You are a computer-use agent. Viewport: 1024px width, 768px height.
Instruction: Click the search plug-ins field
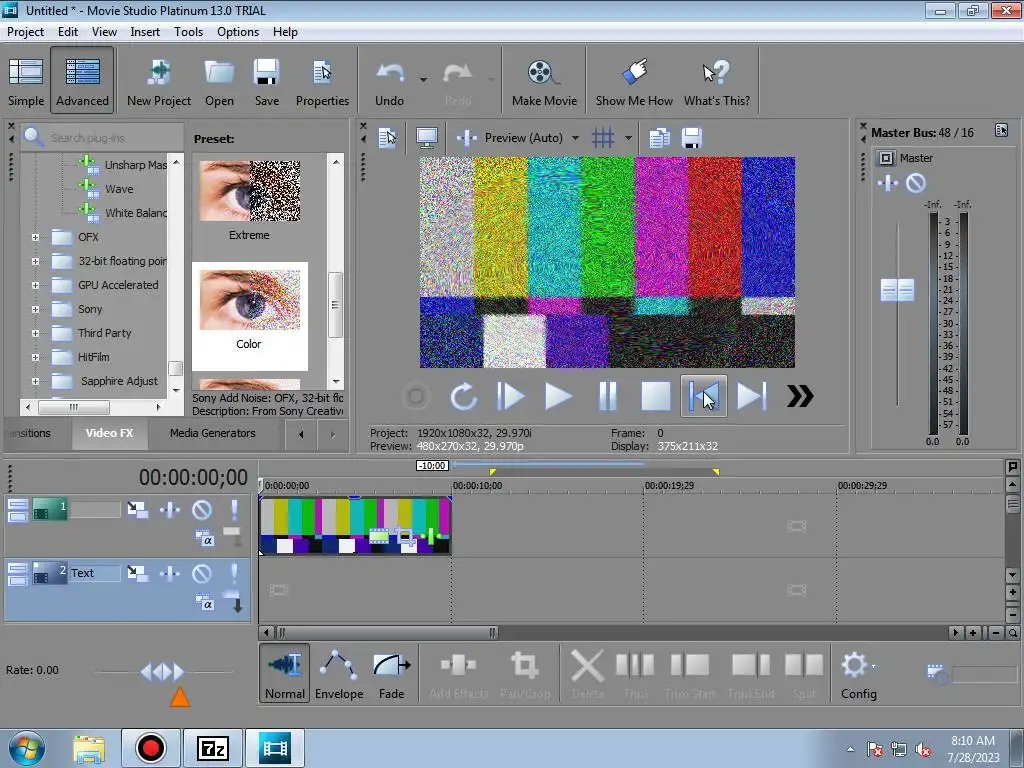pyautogui.click(x=102, y=138)
